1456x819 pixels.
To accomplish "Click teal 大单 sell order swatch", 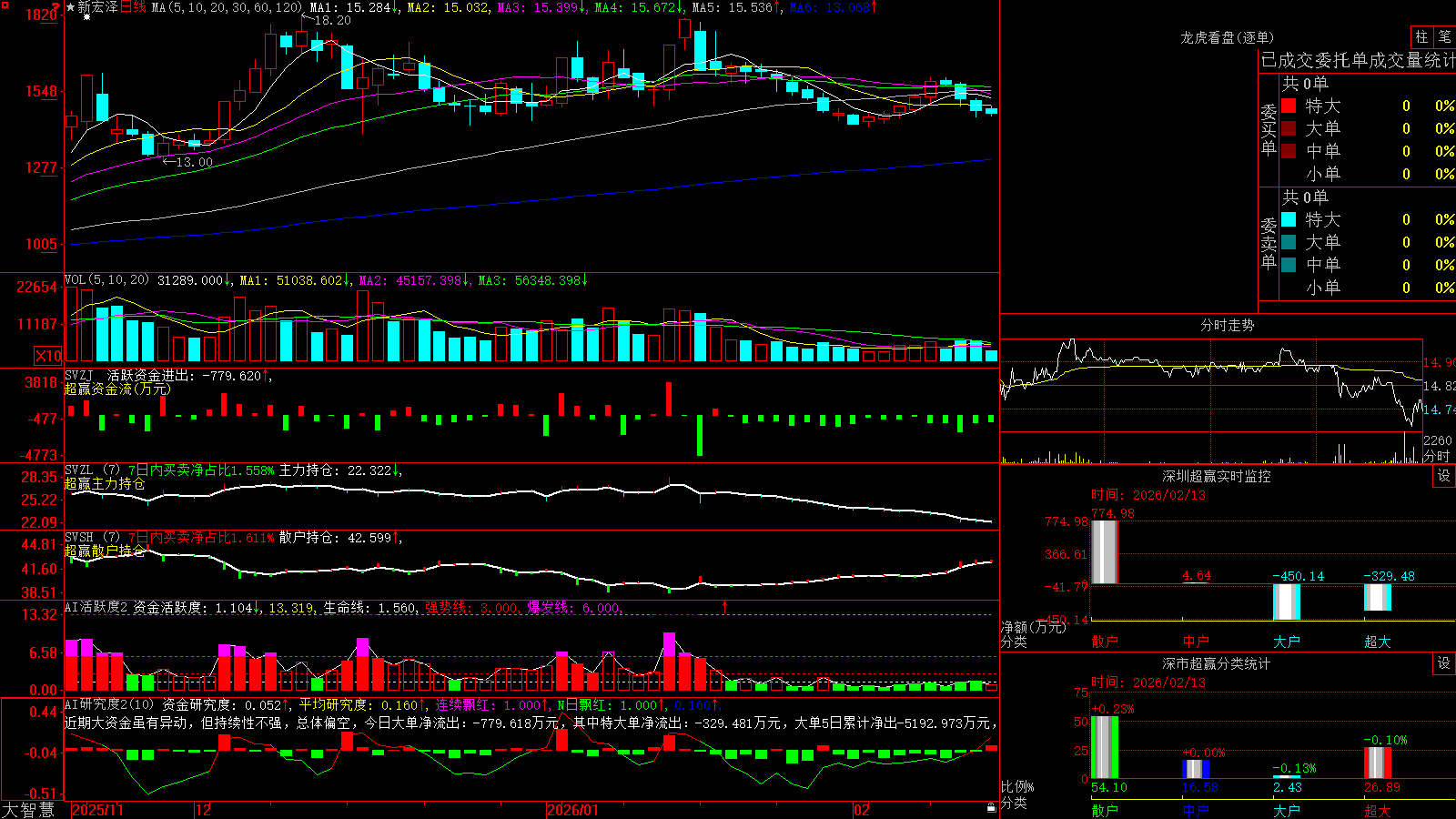I will pos(1289,242).
